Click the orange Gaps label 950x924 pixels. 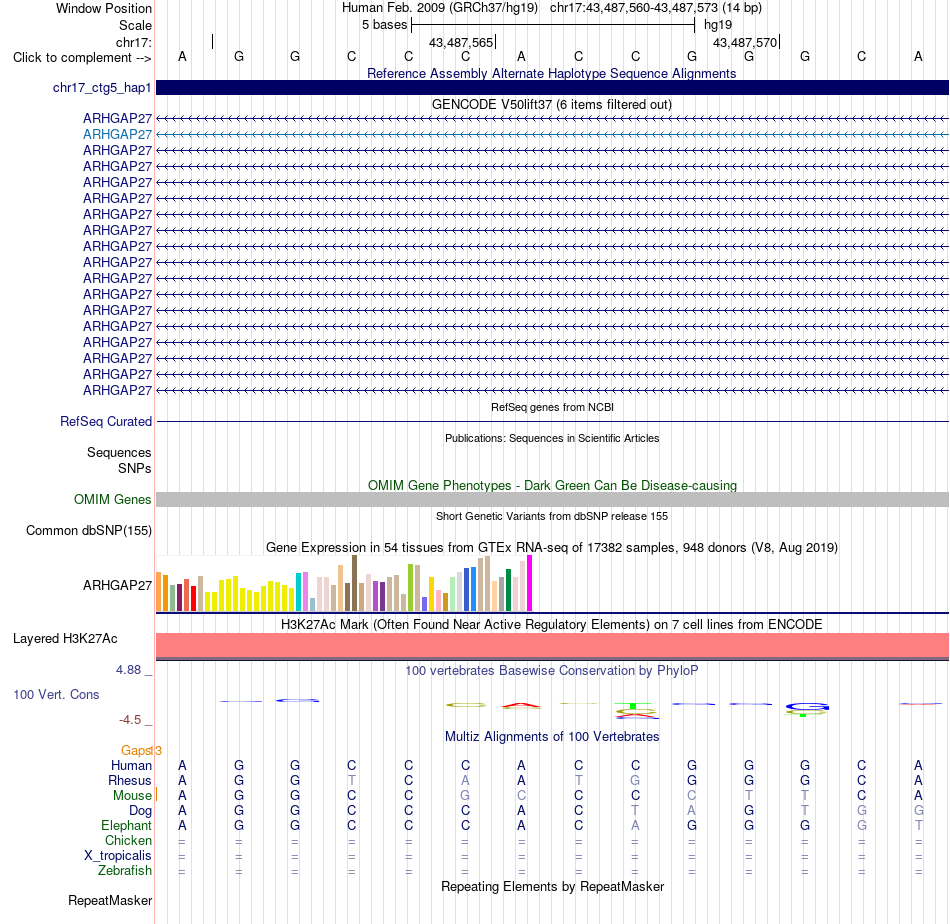136,751
